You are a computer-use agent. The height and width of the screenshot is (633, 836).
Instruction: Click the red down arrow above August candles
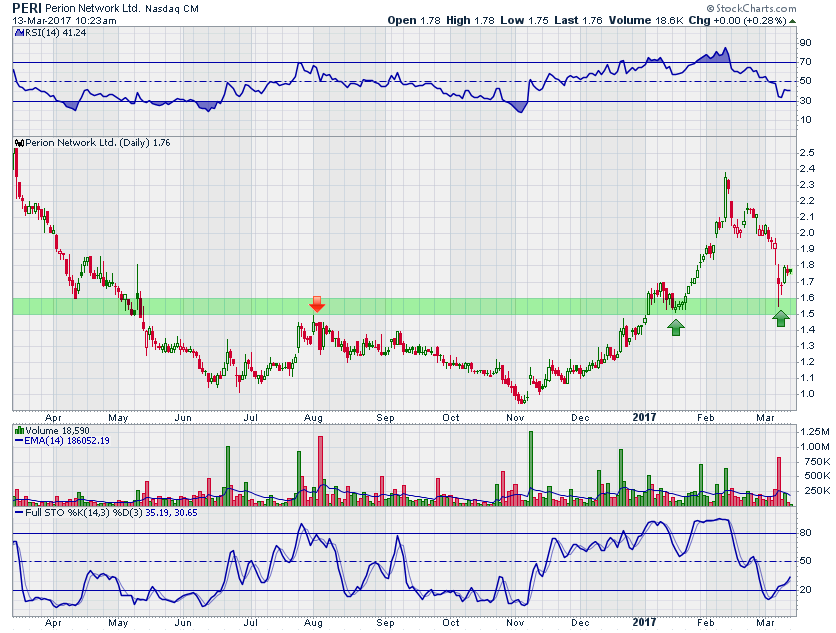click(317, 303)
